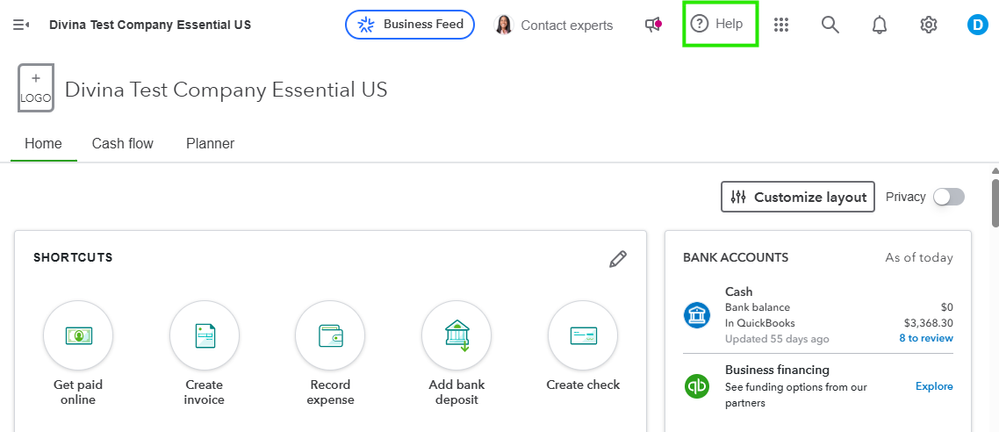Viewport: 999px width, 432px height.
Task: Collapse the left navigation menu icon
Action: (x=21, y=25)
